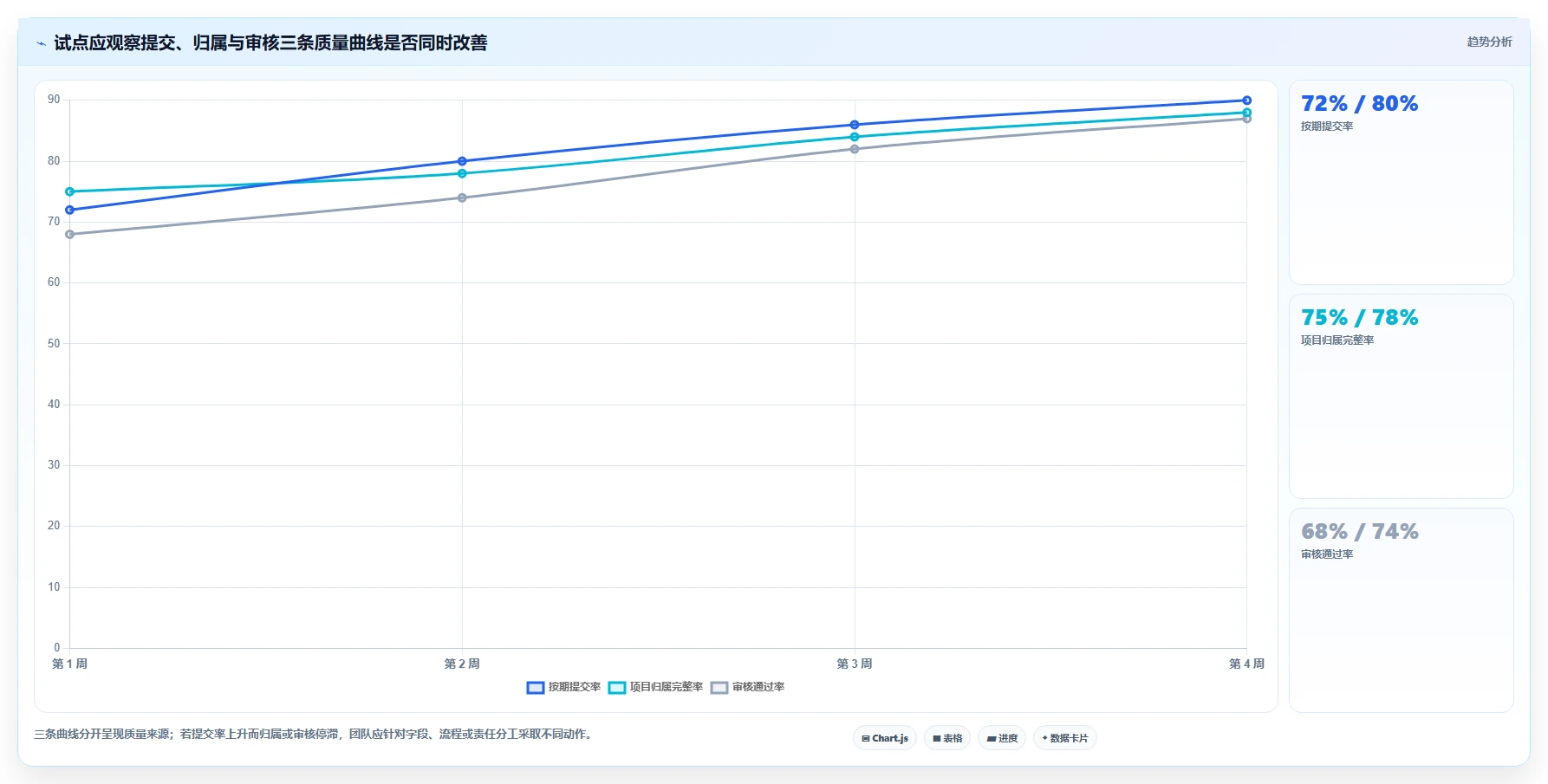Click the 第 2 周 axis label
This screenshot has height=784, width=1548.
click(x=462, y=664)
